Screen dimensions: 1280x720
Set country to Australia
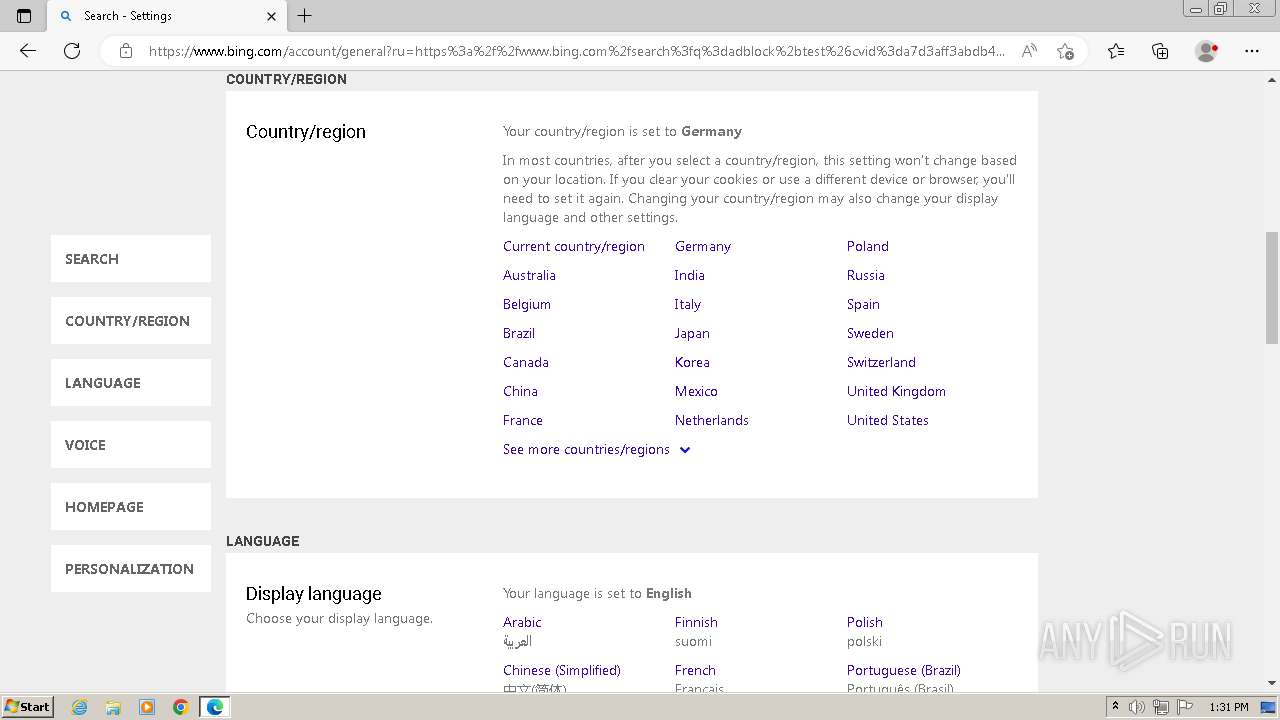coord(529,275)
